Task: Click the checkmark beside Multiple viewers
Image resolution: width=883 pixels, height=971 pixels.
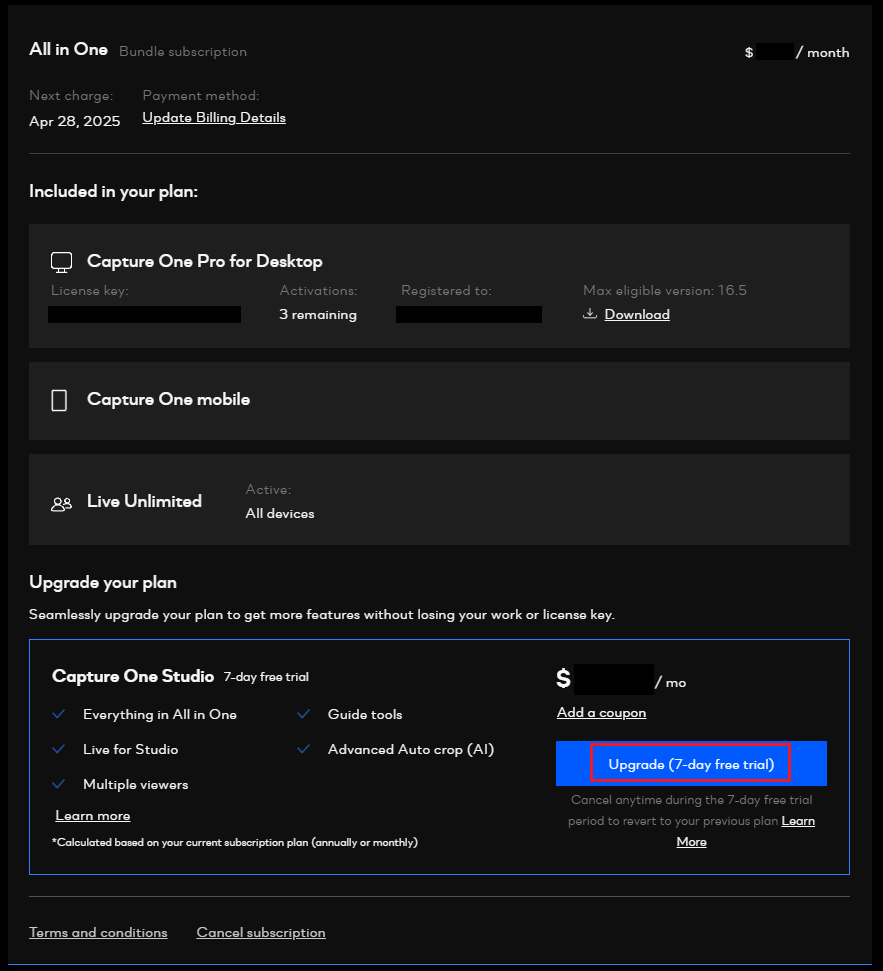Action: coord(59,784)
